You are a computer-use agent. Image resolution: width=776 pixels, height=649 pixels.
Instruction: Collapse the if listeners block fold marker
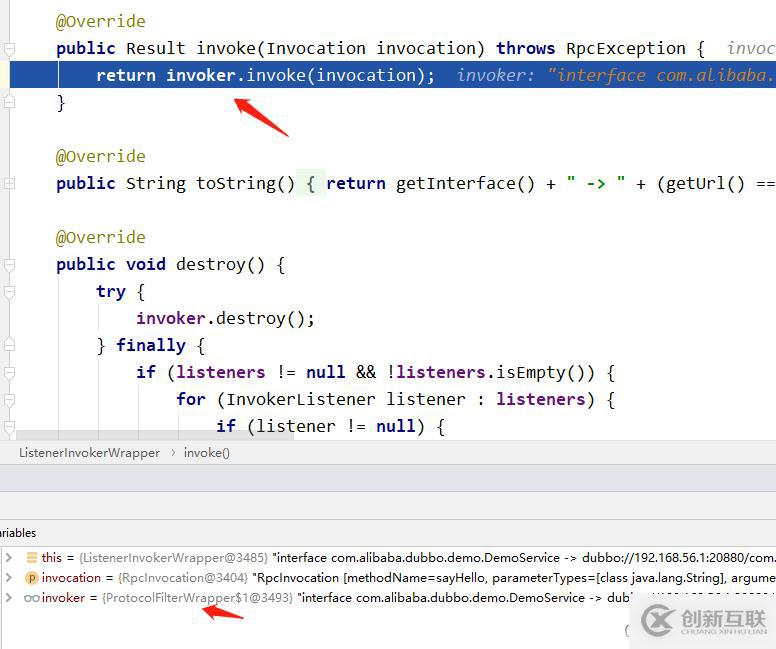(9, 373)
